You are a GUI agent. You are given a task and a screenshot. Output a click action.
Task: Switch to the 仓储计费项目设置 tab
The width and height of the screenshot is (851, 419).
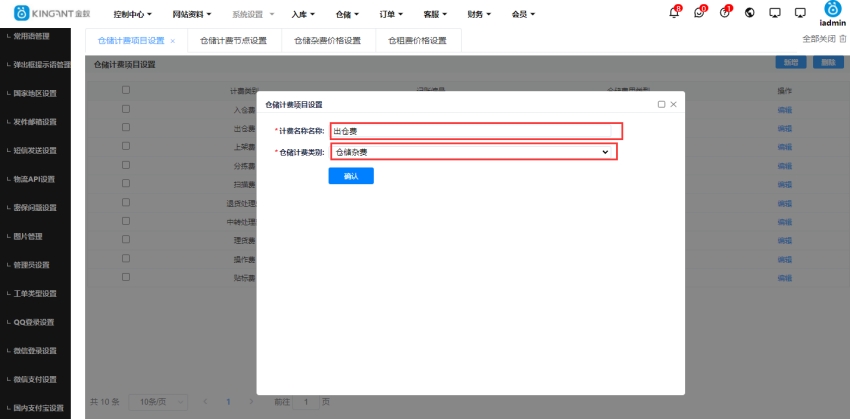point(131,41)
